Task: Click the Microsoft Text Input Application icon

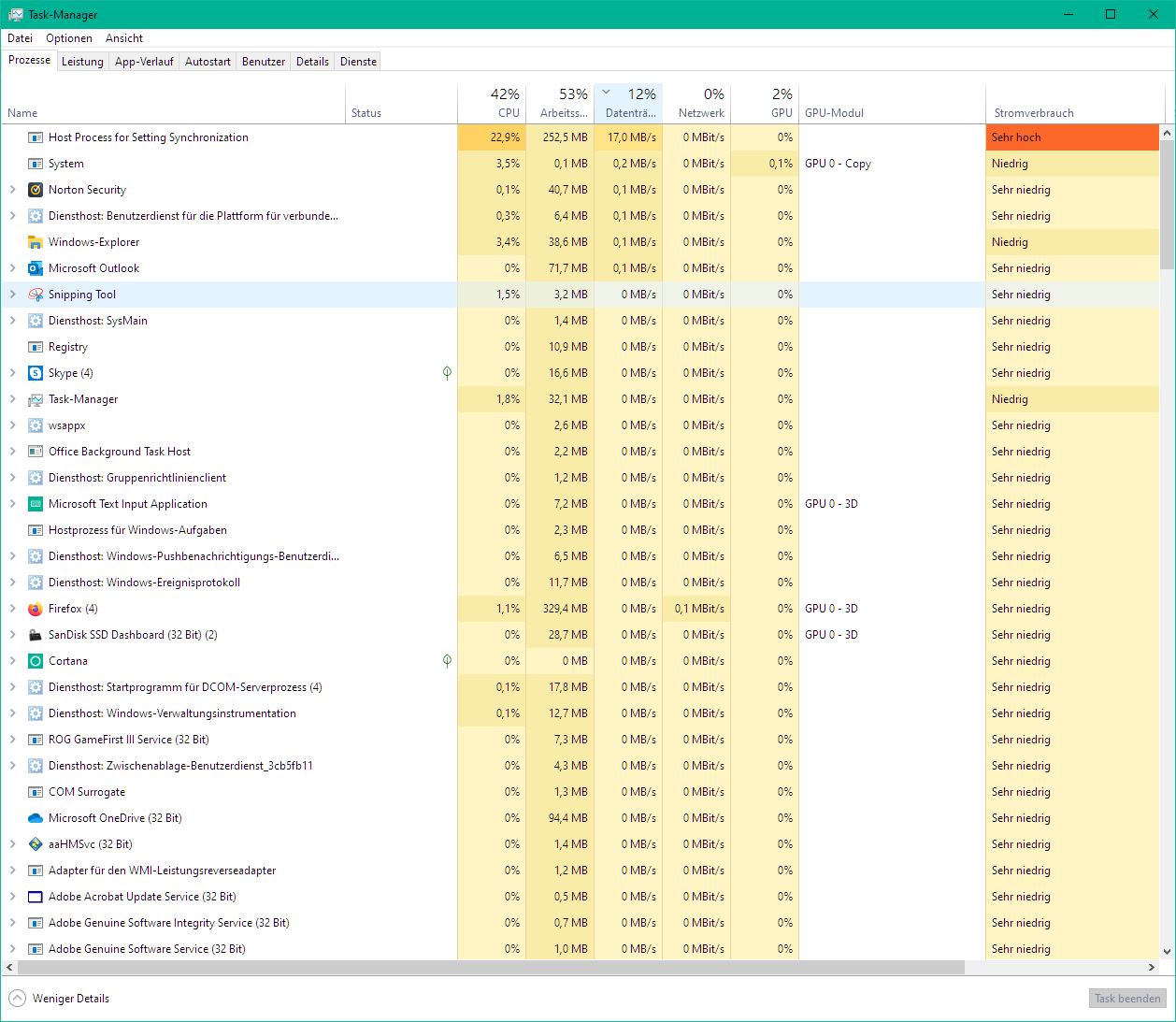Action: point(36,504)
